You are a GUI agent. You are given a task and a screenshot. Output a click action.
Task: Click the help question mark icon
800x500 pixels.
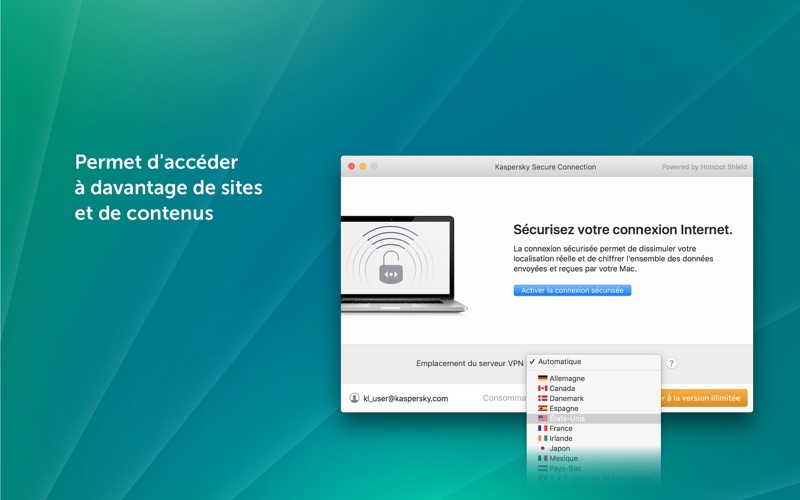pos(672,363)
